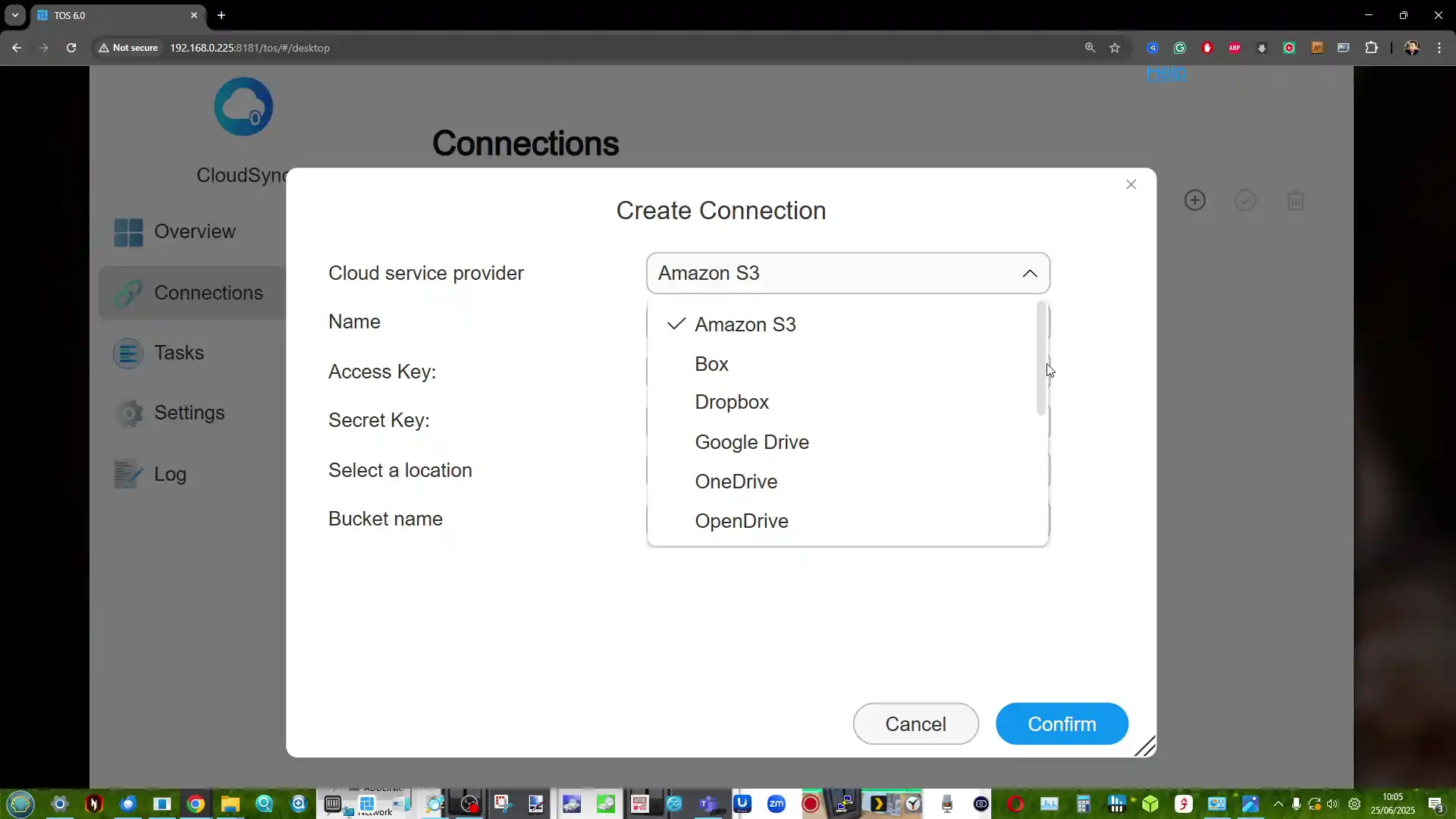Viewport: 1456px width, 819px height.
Task: Show hidden system tray icons
Action: click(x=1279, y=804)
